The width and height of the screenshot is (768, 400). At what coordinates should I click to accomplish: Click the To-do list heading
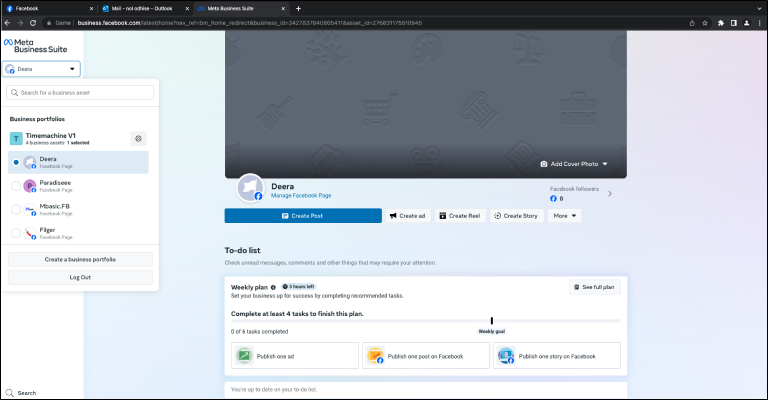tap(242, 250)
